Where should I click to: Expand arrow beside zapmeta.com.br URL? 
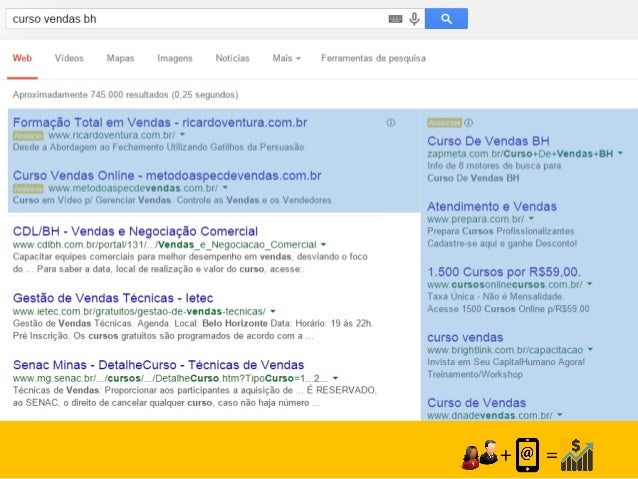point(620,153)
